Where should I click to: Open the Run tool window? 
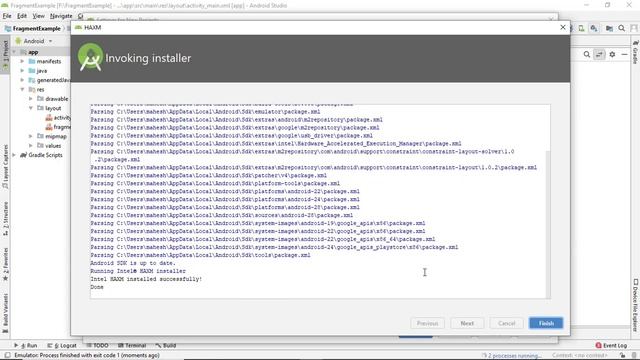point(26,345)
